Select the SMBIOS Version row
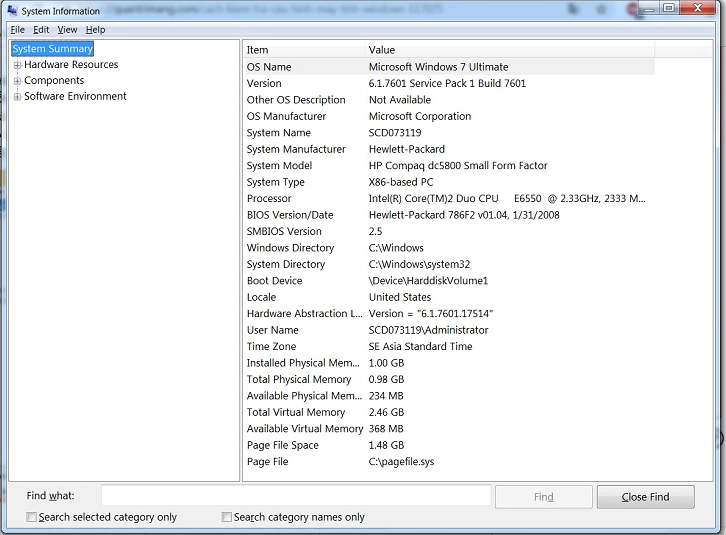The height and width of the screenshot is (535, 726). 449,231
